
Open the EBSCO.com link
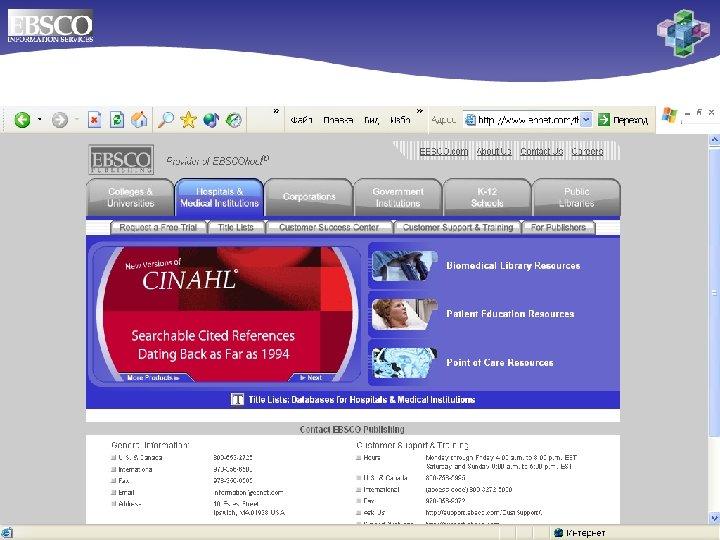point(444,151)
